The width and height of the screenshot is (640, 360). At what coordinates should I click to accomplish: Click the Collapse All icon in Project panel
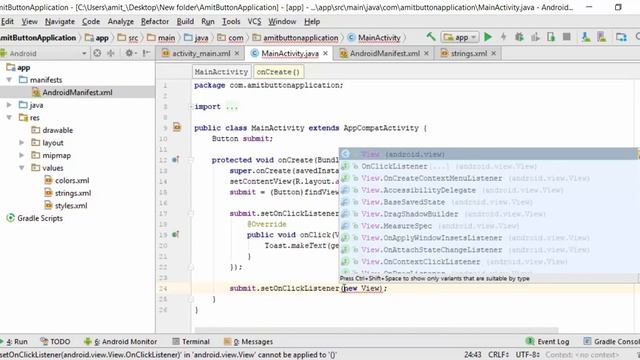[111, 53]
